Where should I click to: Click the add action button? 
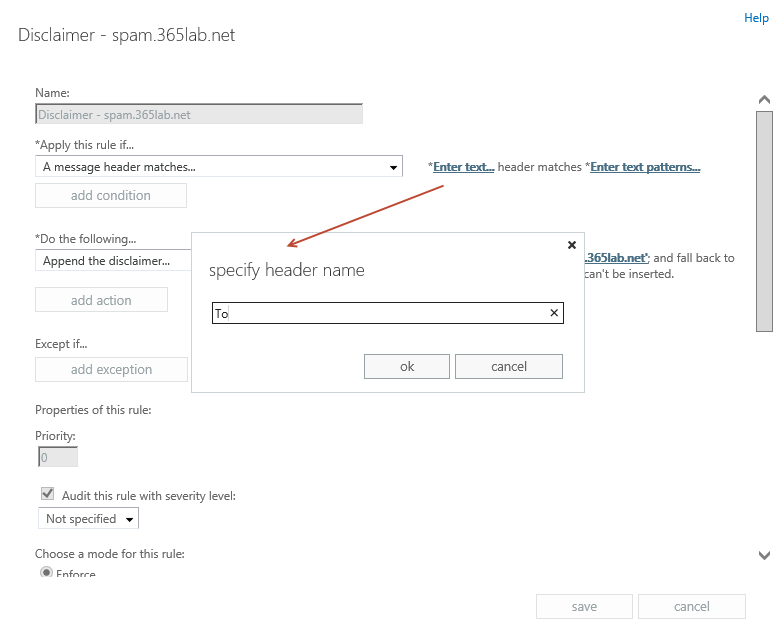point(101,300)
